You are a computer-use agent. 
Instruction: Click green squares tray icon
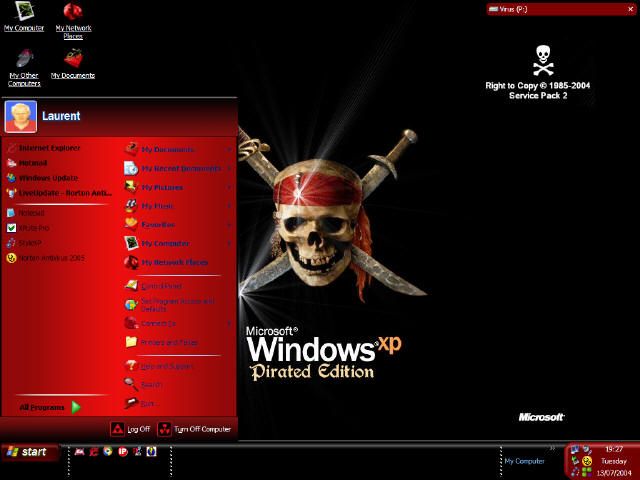point(587,472)
